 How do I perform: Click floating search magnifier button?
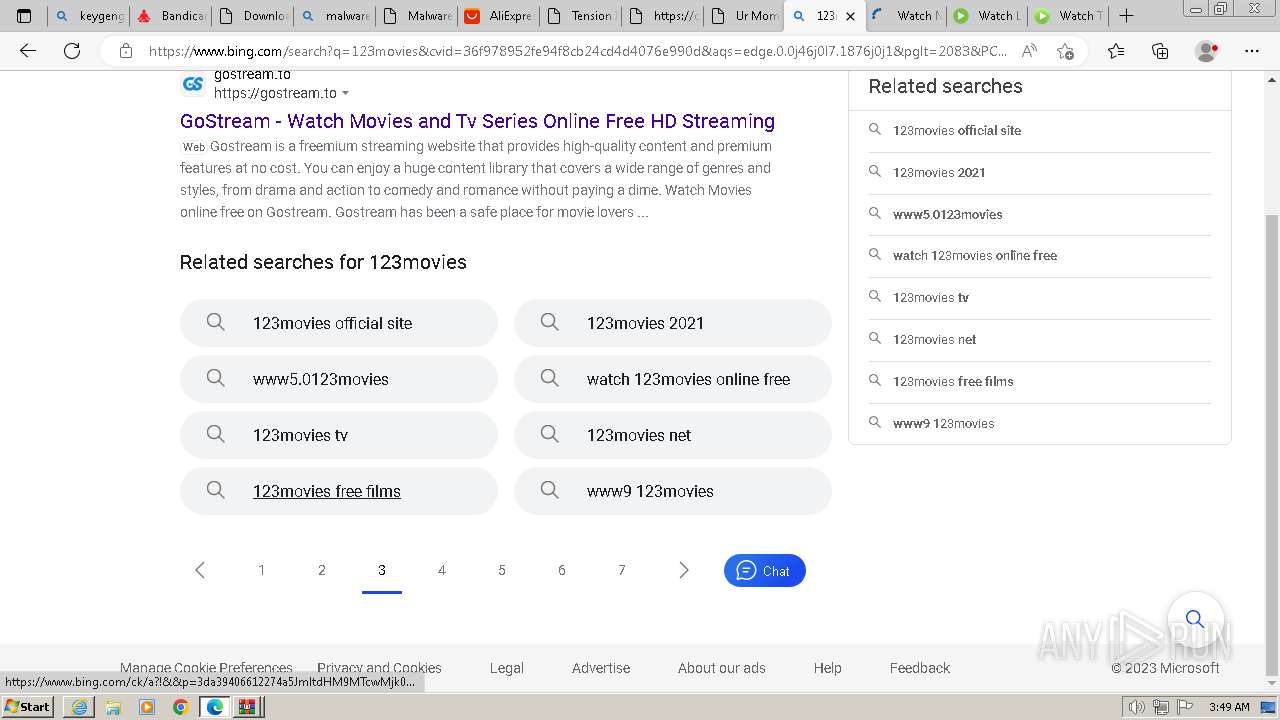[1195, 619]
